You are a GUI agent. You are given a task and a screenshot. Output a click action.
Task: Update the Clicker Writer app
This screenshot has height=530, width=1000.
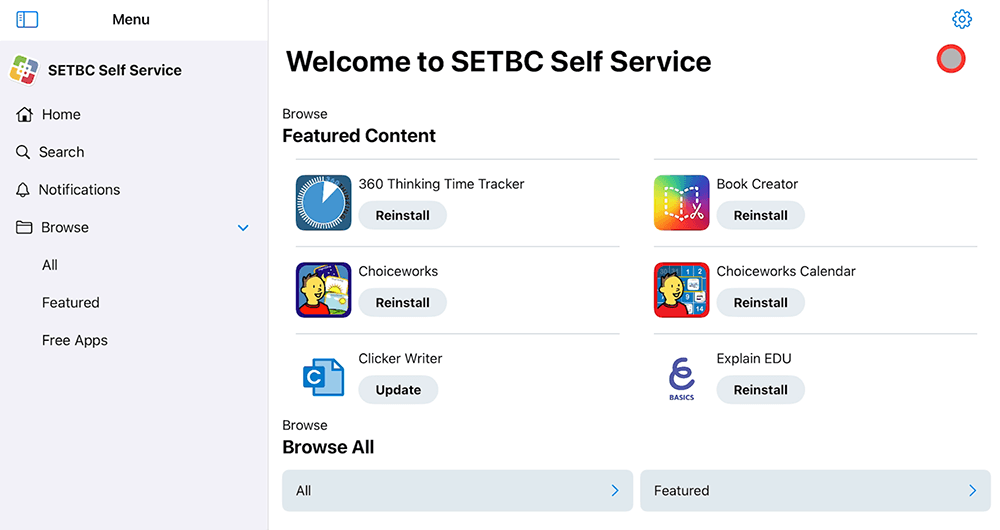pyautogui.click(x=398, y=390)
